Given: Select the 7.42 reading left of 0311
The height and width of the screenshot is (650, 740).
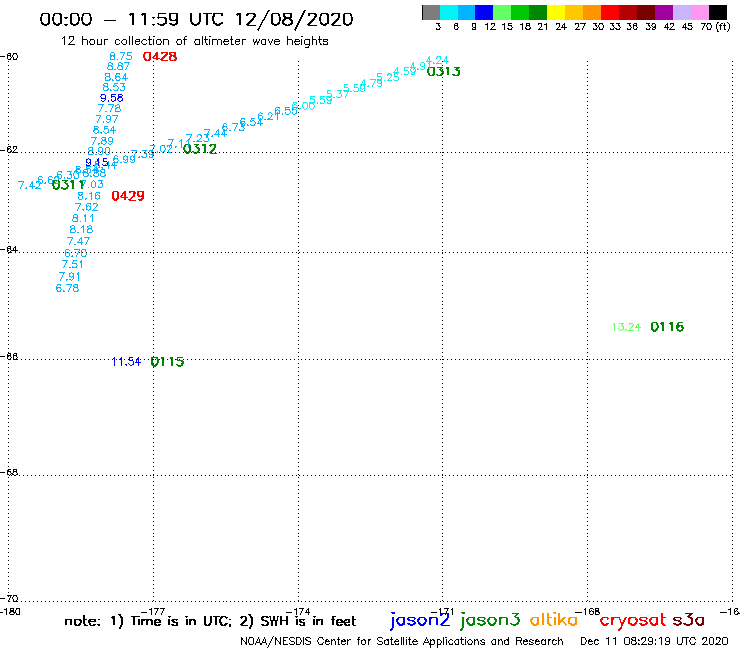Looking at the screenshot, I should coord(29,186).
